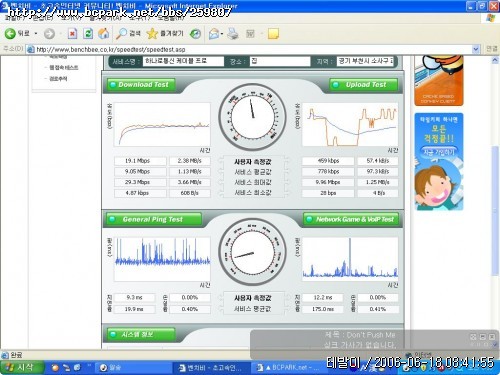Click the Forward navigation arrow icon

[49, 34]
